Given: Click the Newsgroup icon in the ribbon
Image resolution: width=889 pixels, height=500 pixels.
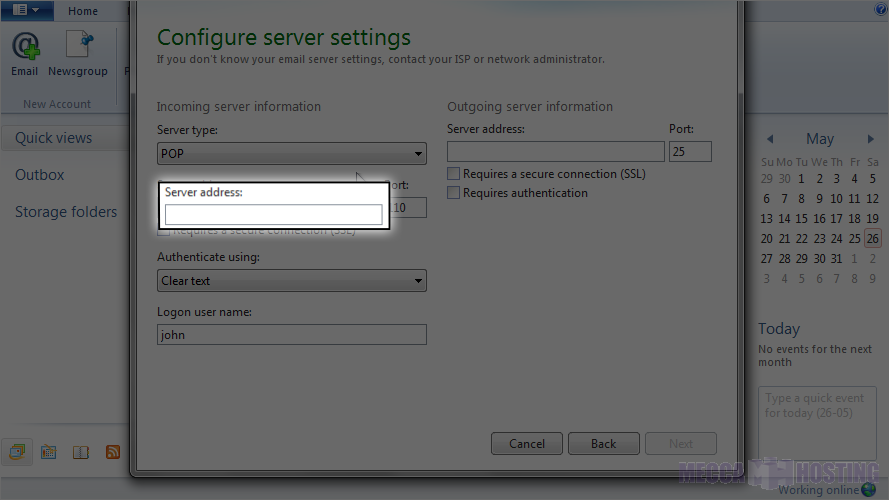Looking at the screenshot, I should pyautogui.click(x=78, y=52).
